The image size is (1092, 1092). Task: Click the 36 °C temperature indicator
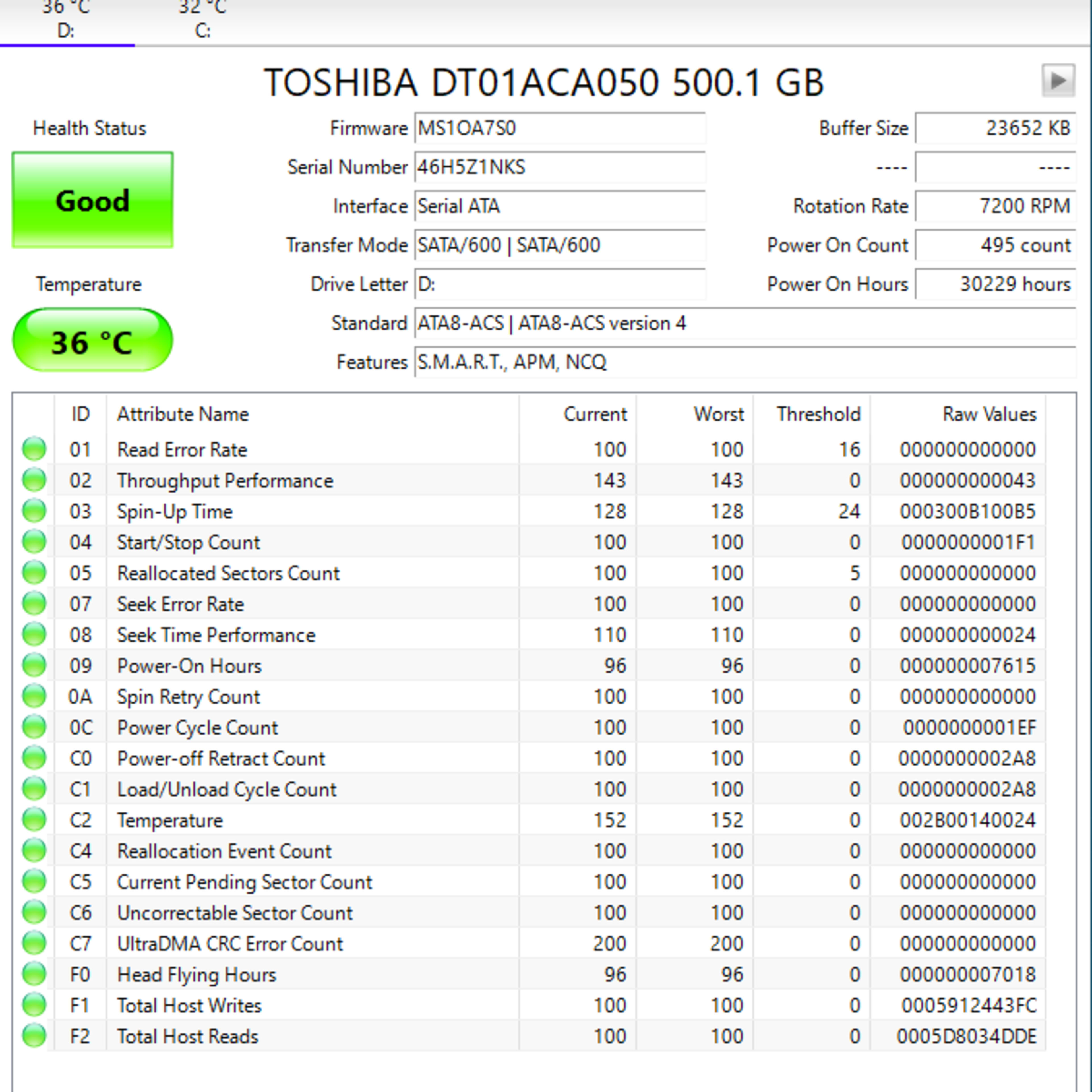(93, 340)
